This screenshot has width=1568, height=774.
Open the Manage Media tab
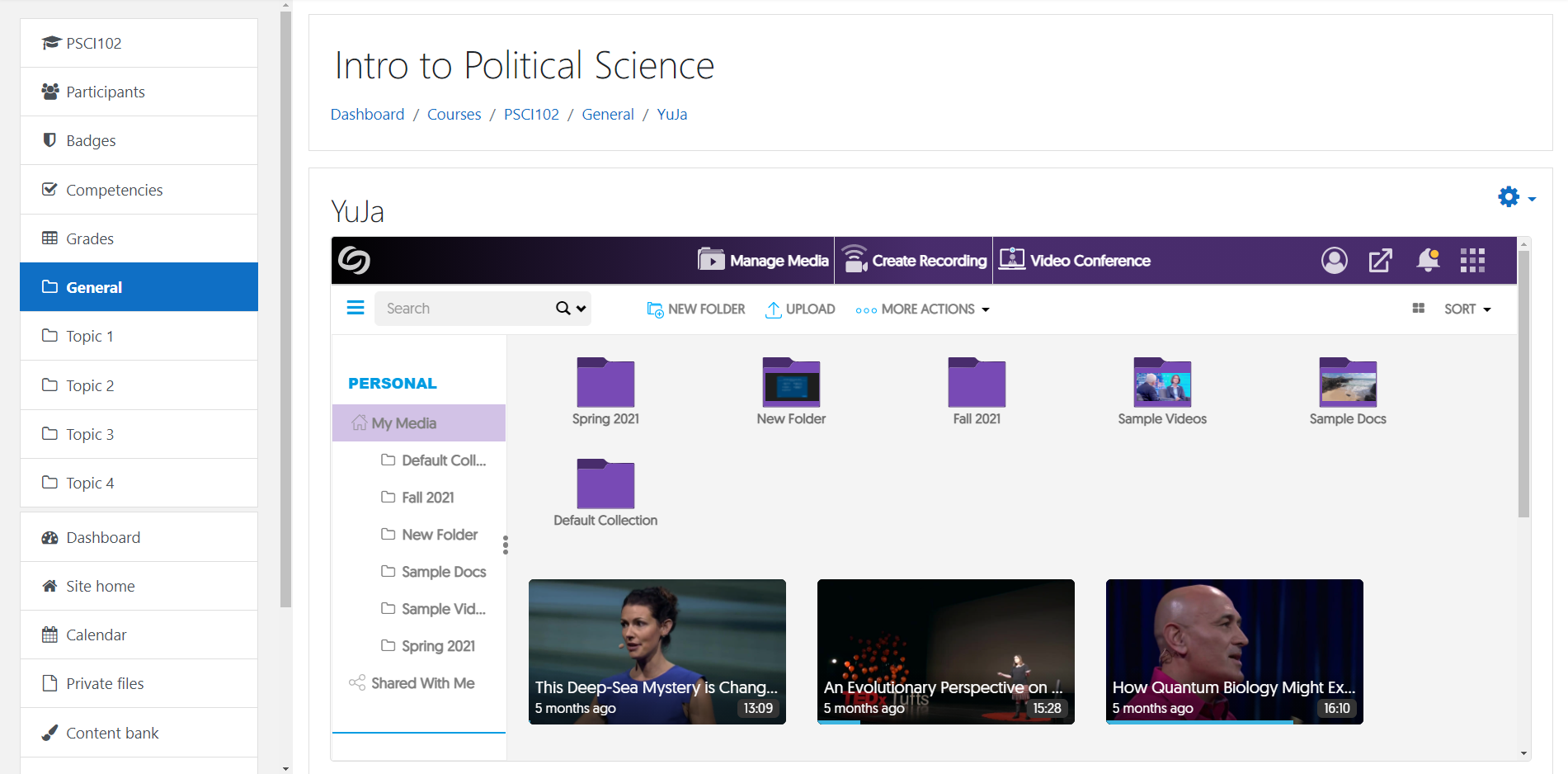pos(763,261)
